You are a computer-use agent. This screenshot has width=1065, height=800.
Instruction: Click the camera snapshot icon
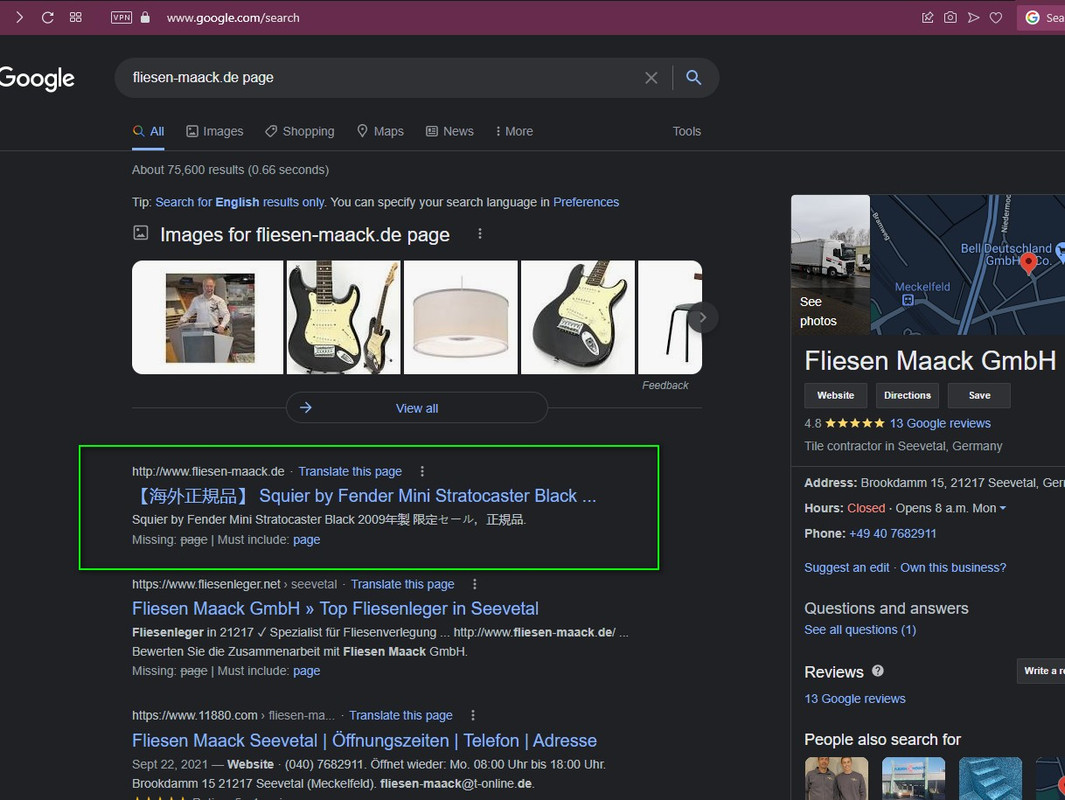click(x=950, y=18)
